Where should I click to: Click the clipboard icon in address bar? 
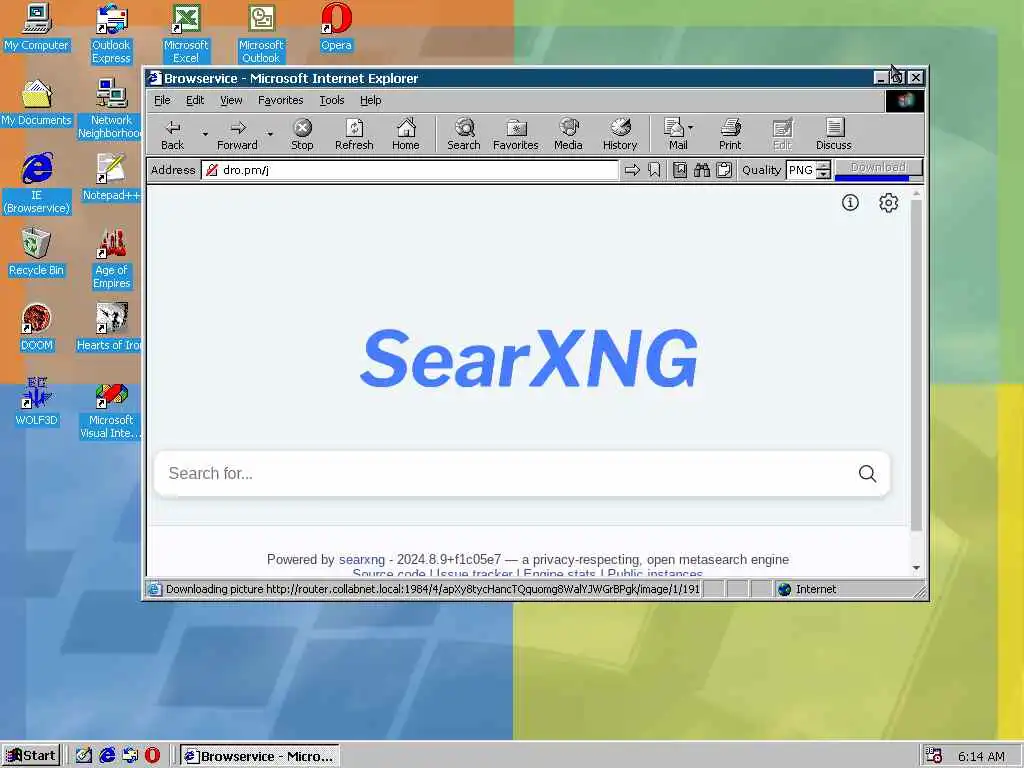click(724, 170)
